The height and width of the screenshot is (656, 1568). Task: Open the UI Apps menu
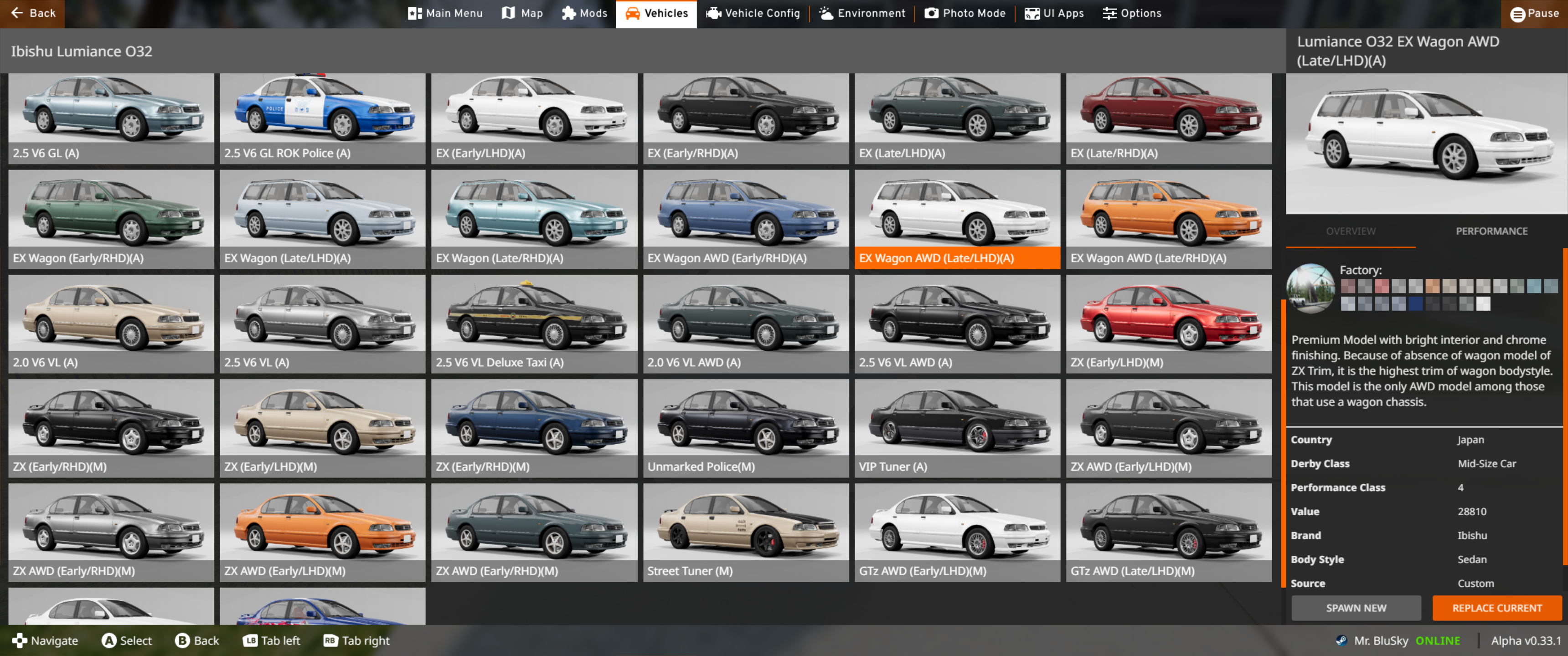coord(1054,13)
